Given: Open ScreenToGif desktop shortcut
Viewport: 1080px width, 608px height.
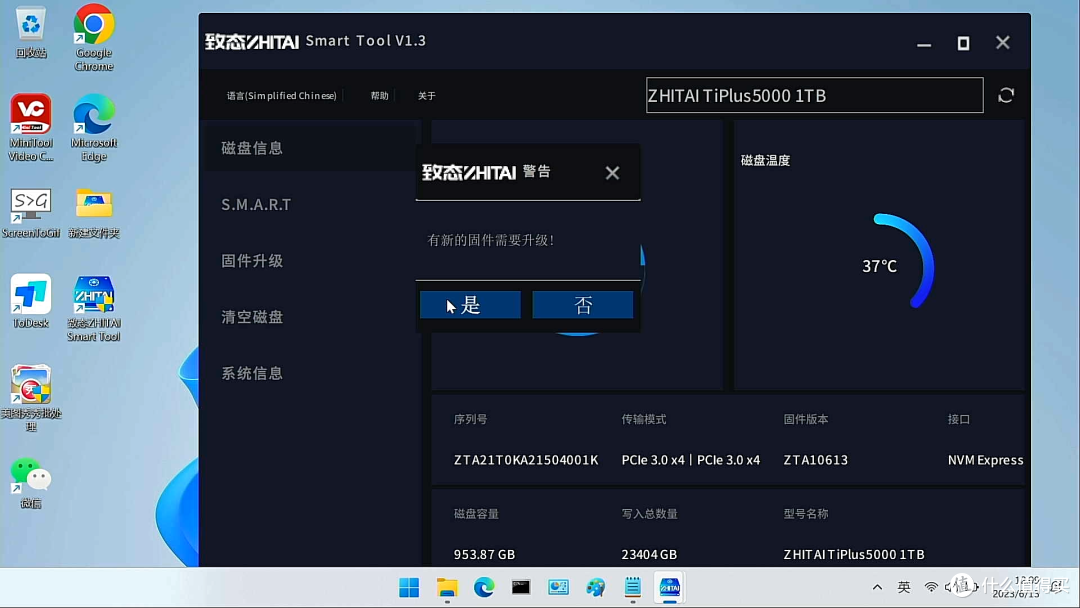Looking at the screenshot, I should click(30, 213).
